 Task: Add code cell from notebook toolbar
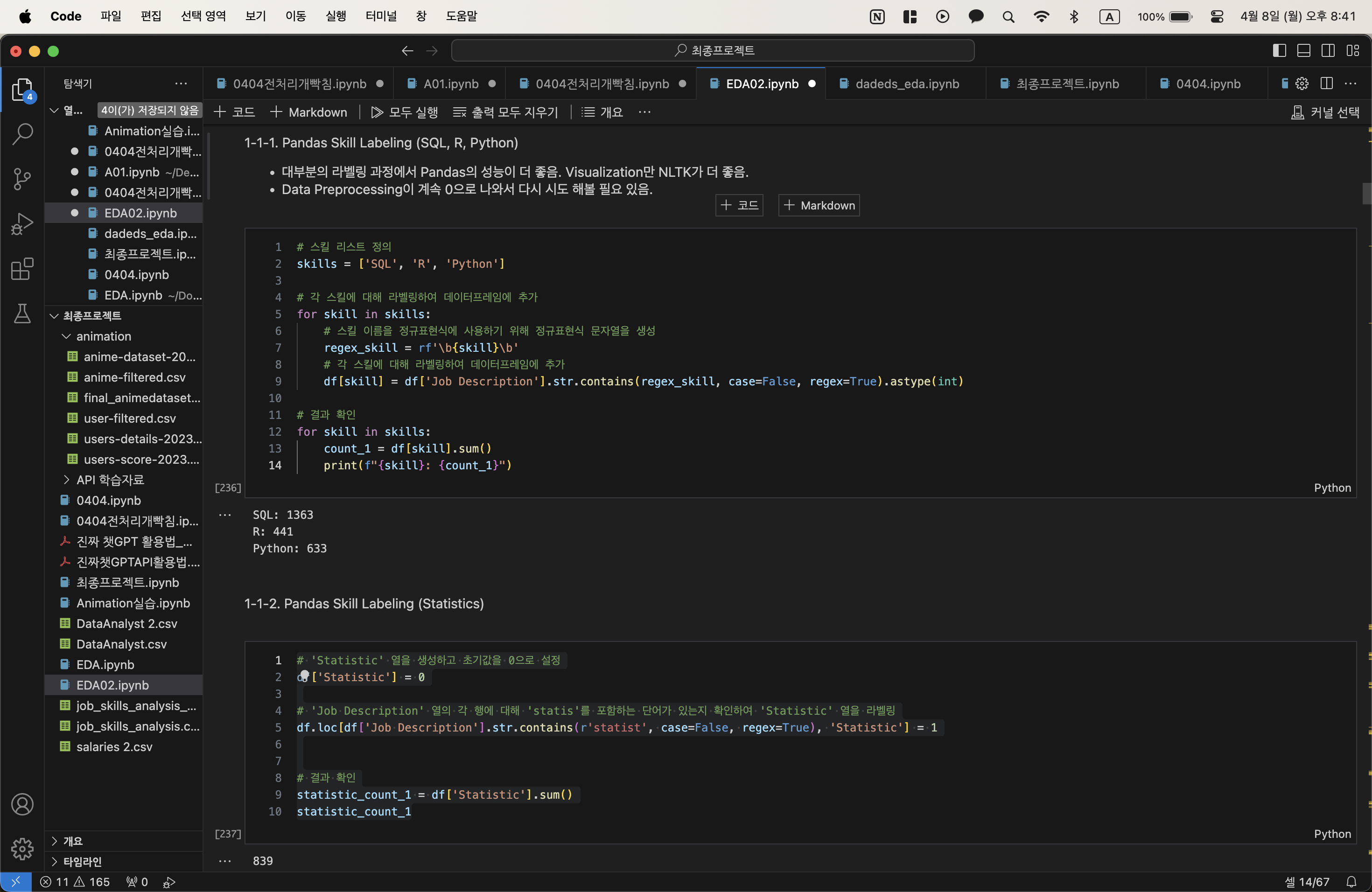pyautogui.click(x=235, y=112)
